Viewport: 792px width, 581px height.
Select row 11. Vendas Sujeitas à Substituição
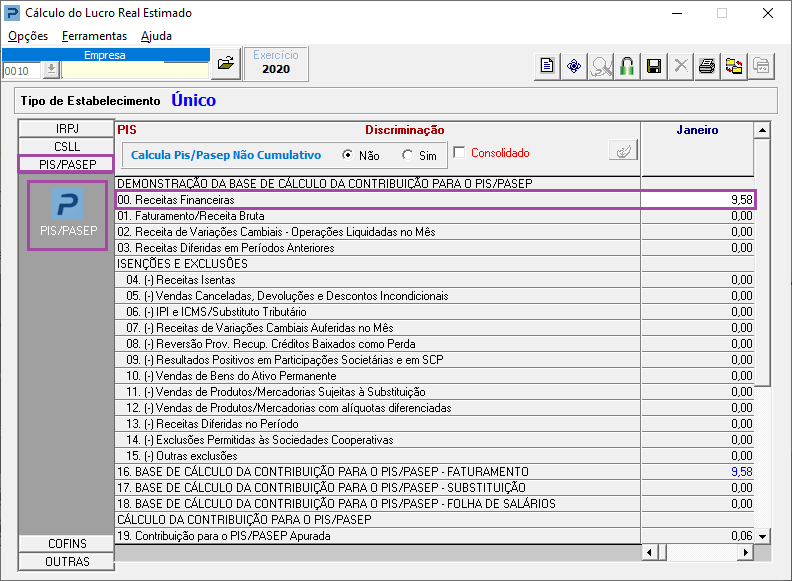(x=378, y=392)
